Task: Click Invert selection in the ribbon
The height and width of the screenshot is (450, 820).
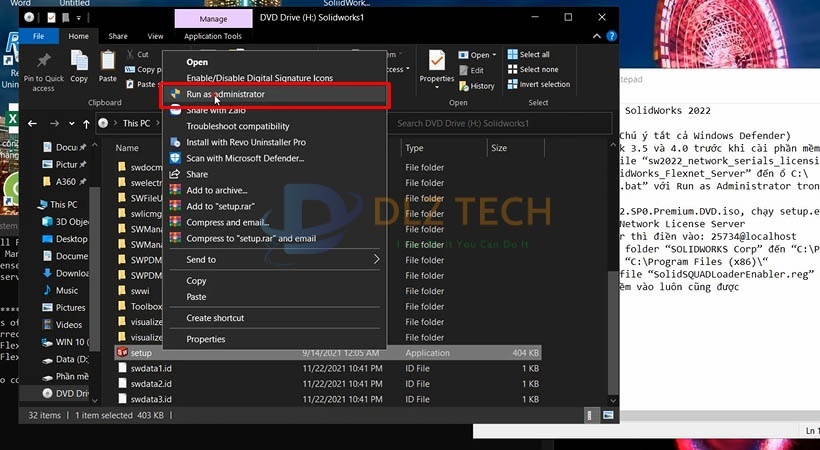Action: point(539,84)
